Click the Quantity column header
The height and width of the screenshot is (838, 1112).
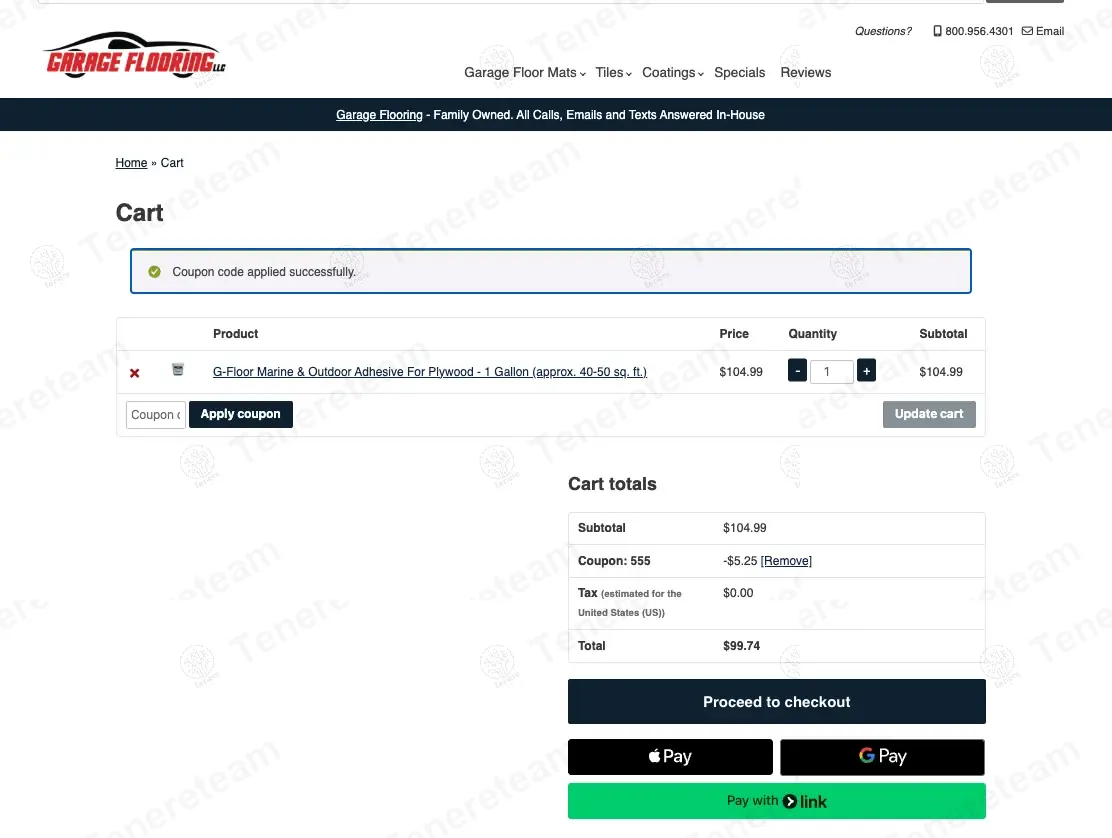(x=813, y=334)
